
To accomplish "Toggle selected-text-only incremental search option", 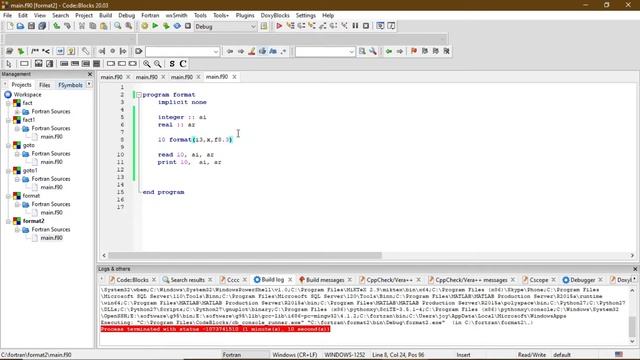I will [x=262, y=51].
